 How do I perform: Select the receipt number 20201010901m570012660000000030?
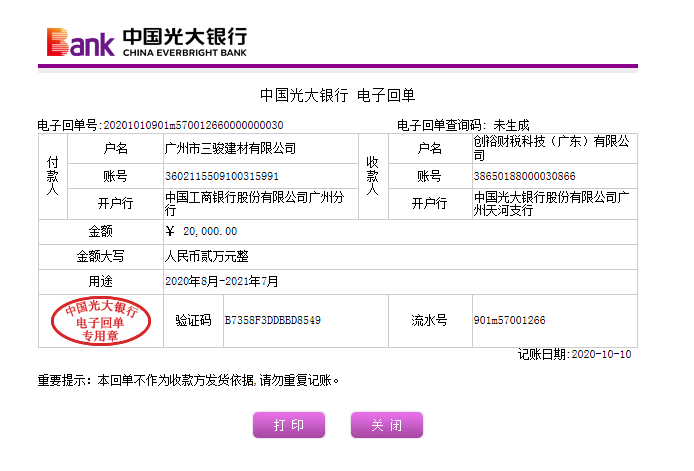tap(193, 125)
